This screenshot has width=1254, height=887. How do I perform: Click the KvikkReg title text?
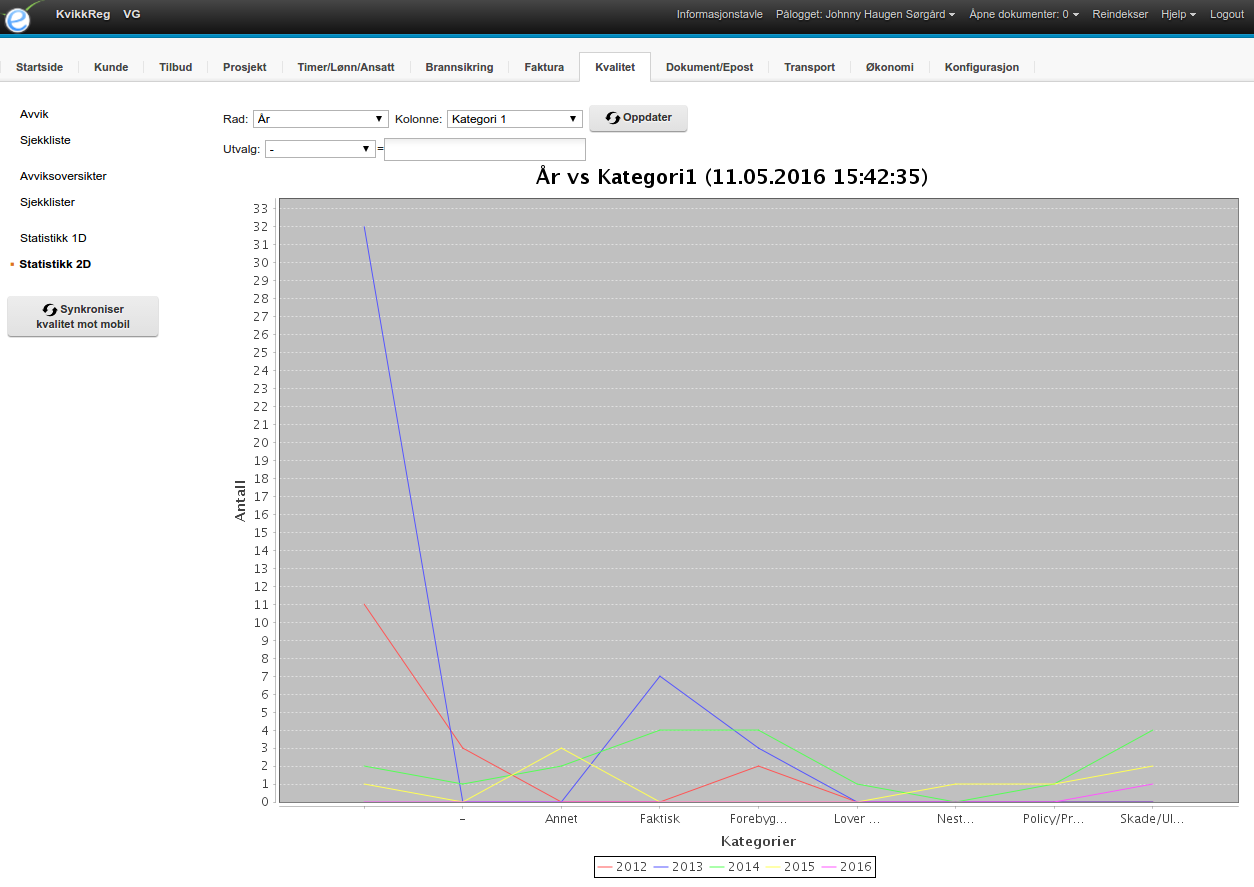coord(83,14)
